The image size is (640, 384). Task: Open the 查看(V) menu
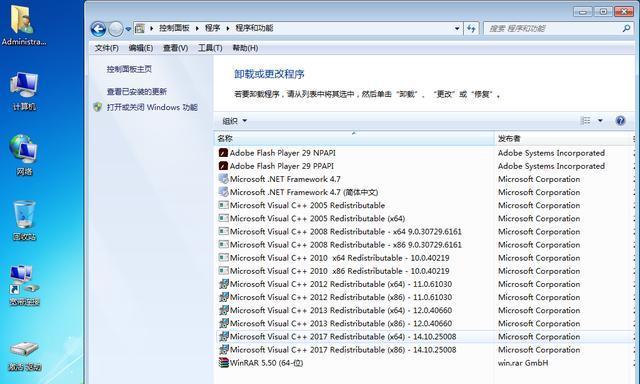(176, 48)
